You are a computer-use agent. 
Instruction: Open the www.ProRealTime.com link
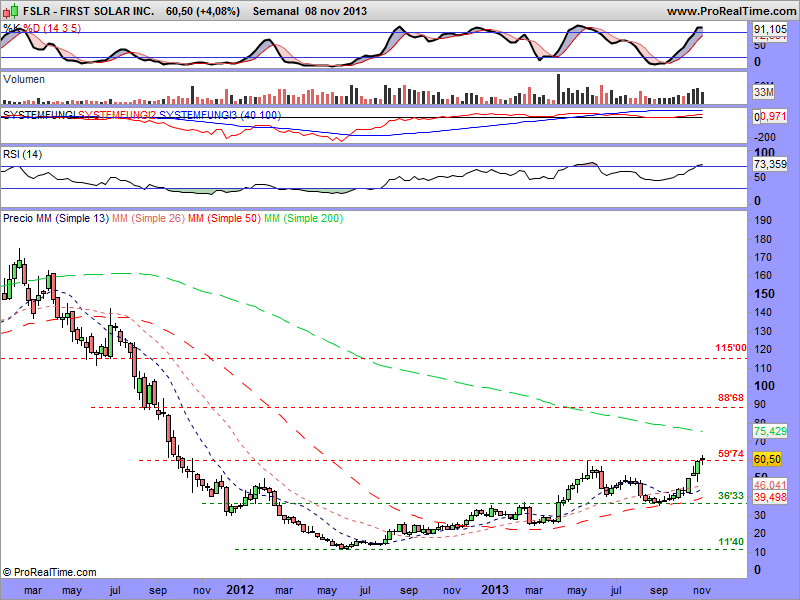click(x=732, y=11)
